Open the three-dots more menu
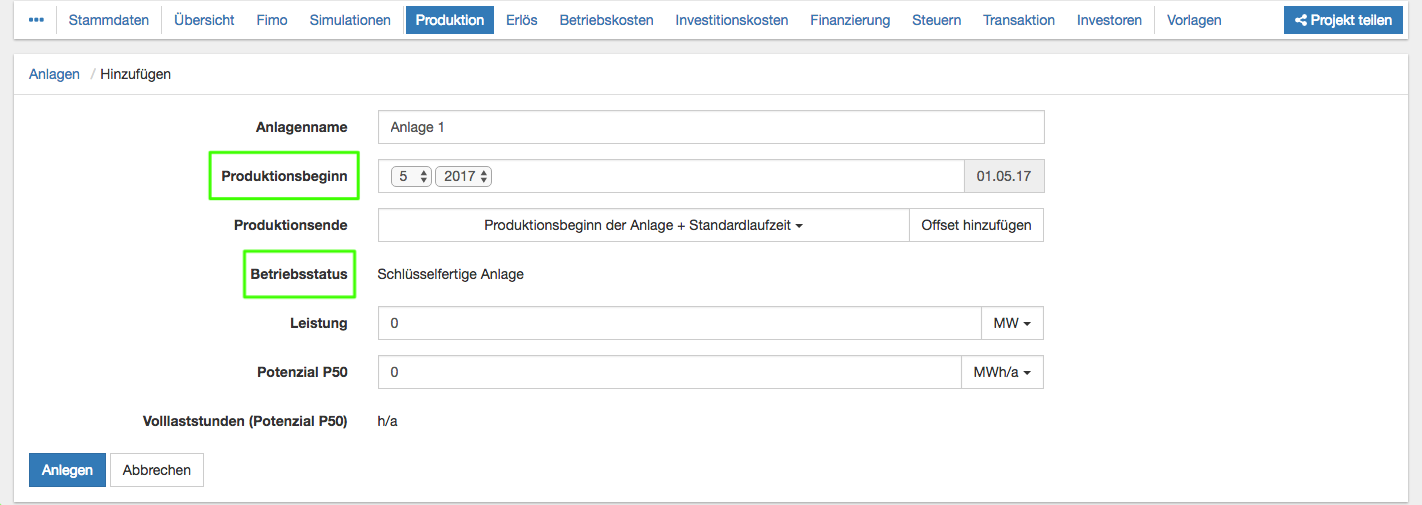Image resolution: width=1422 pixels, height=505 pixels. 36,20
